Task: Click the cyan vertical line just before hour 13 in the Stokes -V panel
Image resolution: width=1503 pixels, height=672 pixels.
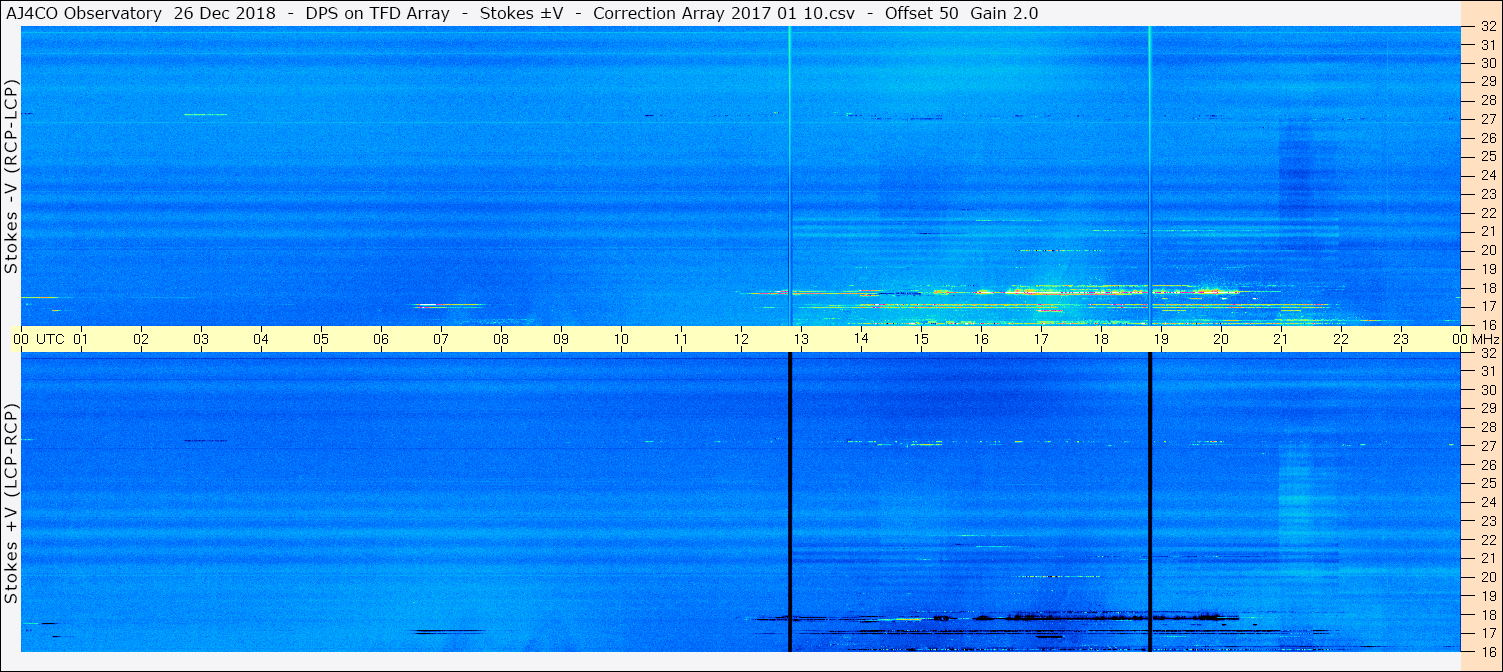Action: pos(790,175)
